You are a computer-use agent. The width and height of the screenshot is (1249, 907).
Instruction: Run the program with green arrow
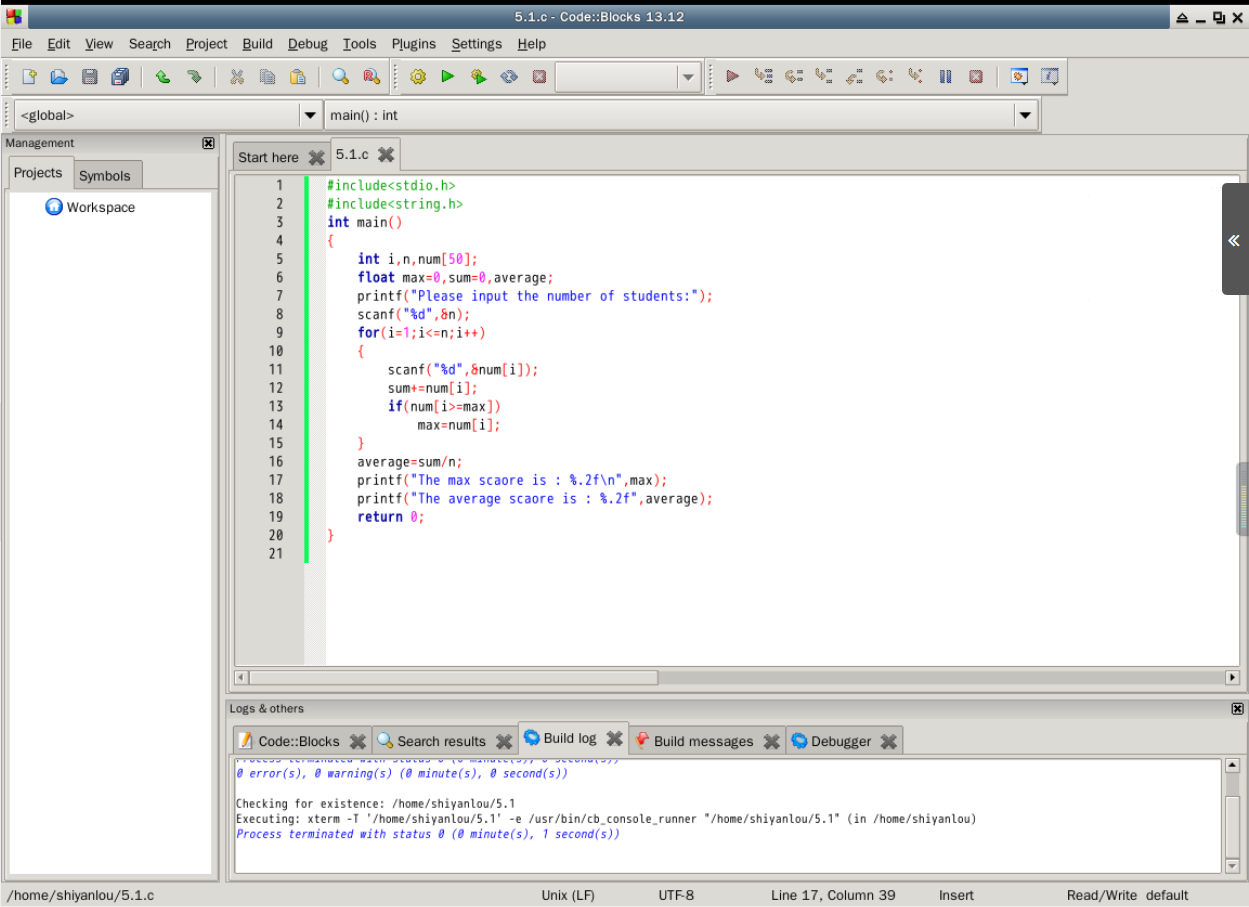coord(448,76)
